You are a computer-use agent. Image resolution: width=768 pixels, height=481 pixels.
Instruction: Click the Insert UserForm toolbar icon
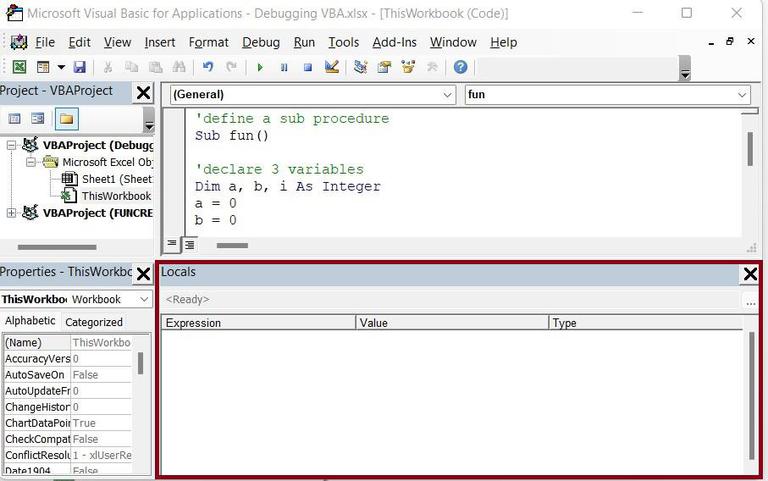coord(43,67)
